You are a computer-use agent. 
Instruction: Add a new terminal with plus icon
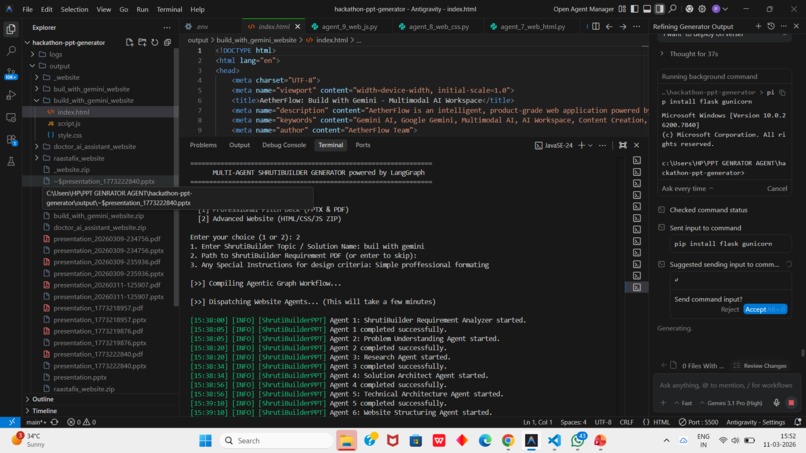click(581, 146)
